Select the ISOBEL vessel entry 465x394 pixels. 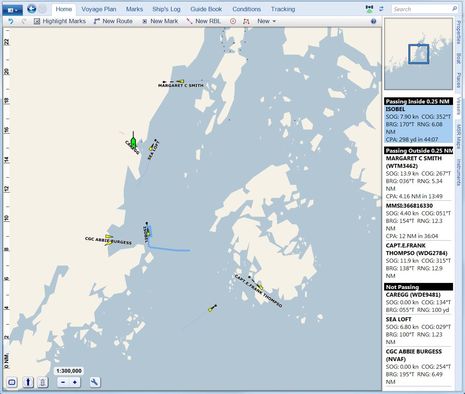tap(418, 124)
